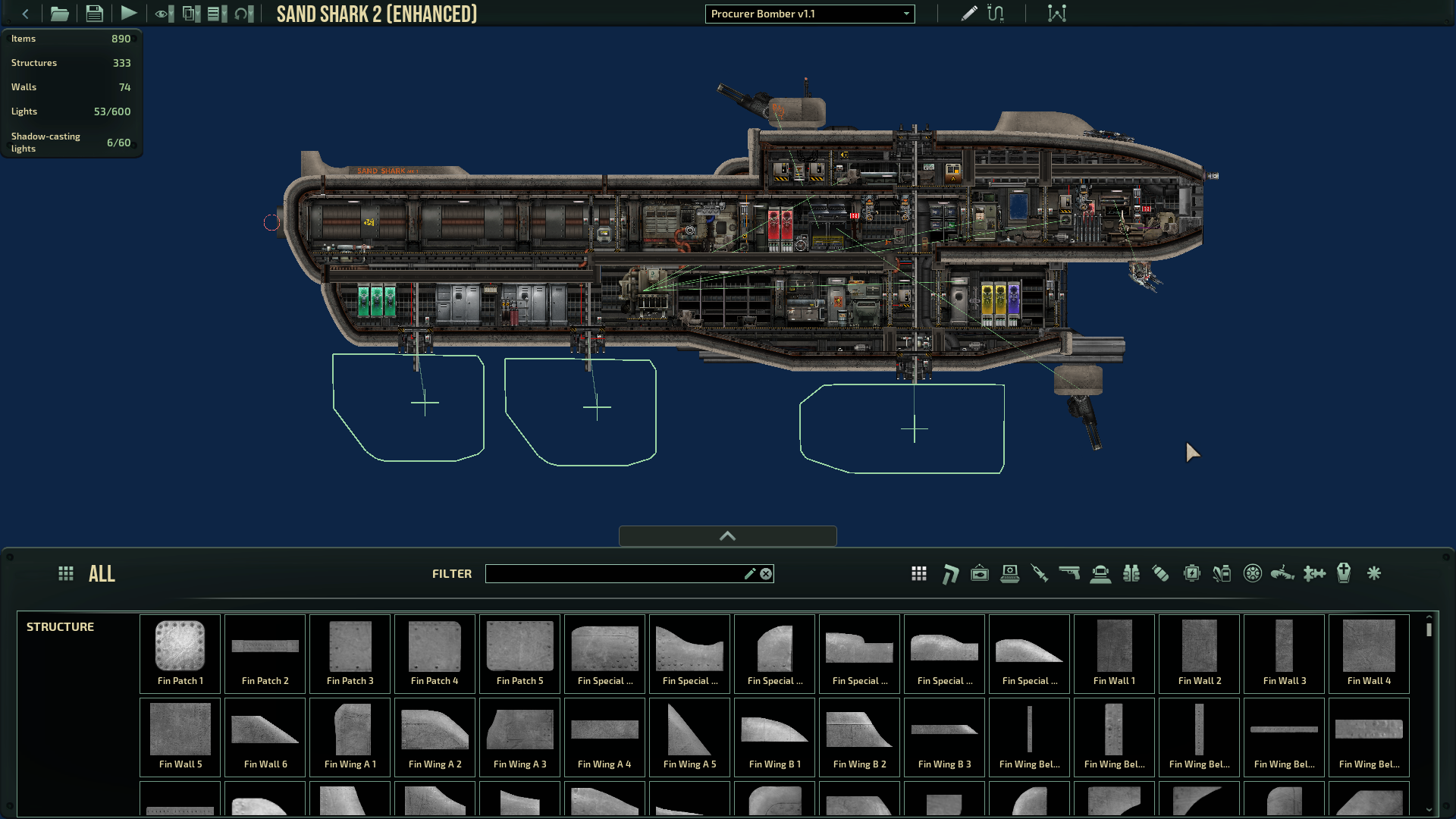This screenshot has height=819, width=1456.
Task: Click the submarine name SAND SHARK 2 (ENHANCED)
Action: pyautogui.click(x=377, y=14)
